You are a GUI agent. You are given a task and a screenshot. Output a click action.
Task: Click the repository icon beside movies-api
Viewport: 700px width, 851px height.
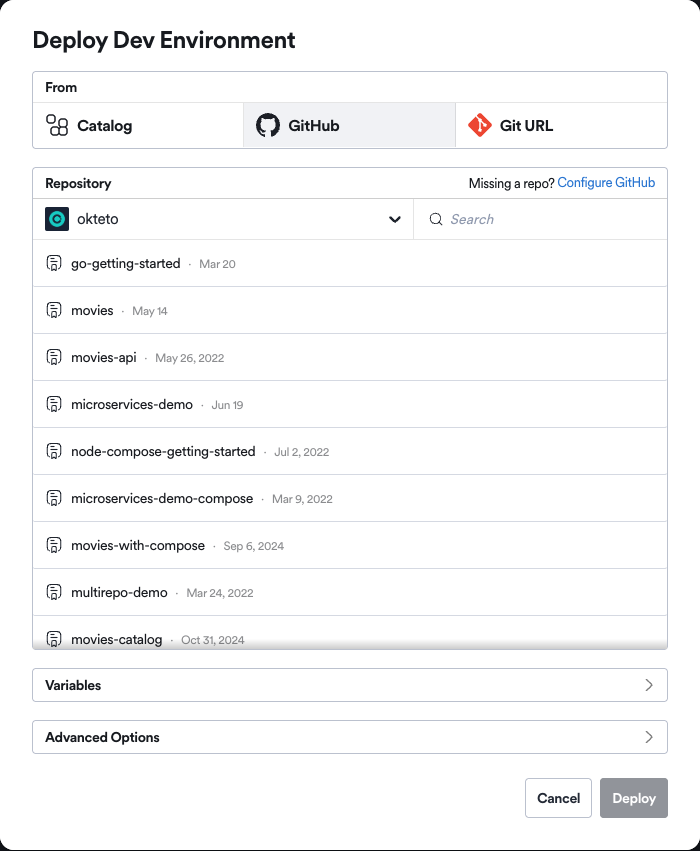(53, 357)
